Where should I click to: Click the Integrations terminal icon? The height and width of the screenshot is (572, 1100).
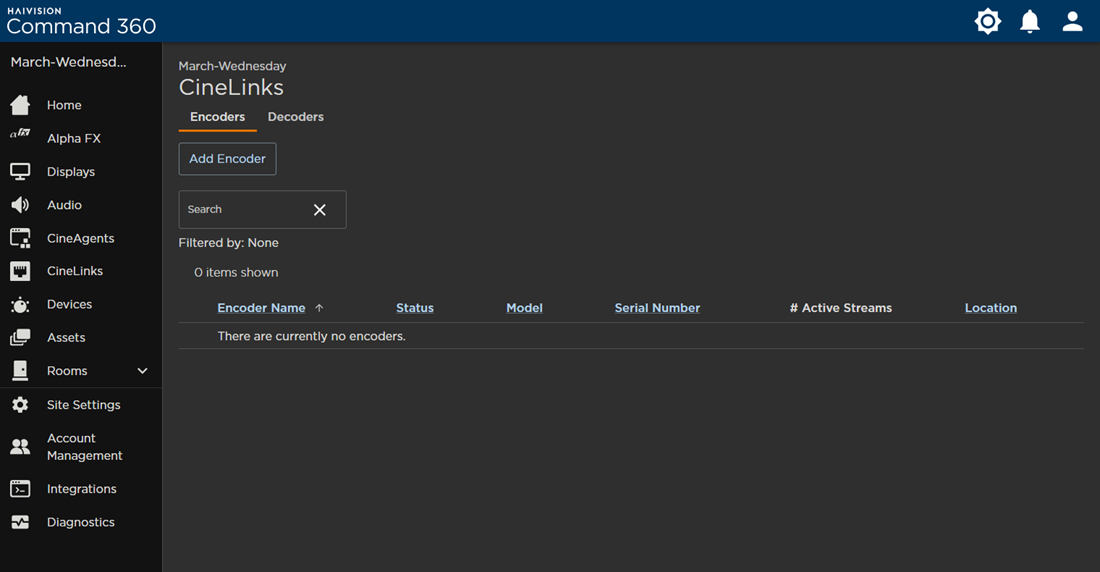pos(20,489)
